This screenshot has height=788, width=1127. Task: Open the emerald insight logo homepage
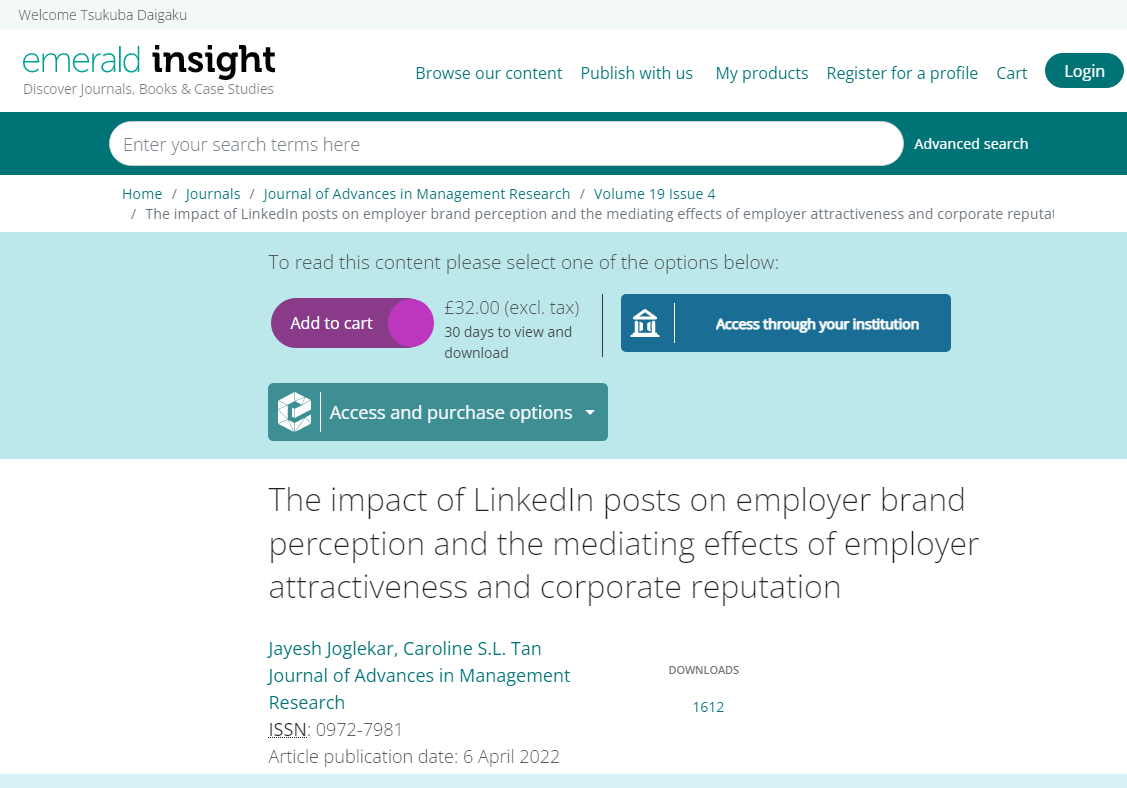click(x=149, y=70)
